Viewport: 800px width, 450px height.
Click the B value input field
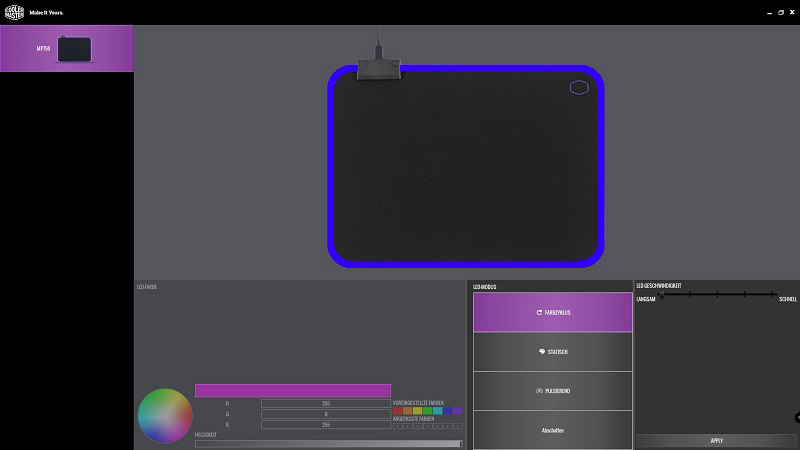326,424
